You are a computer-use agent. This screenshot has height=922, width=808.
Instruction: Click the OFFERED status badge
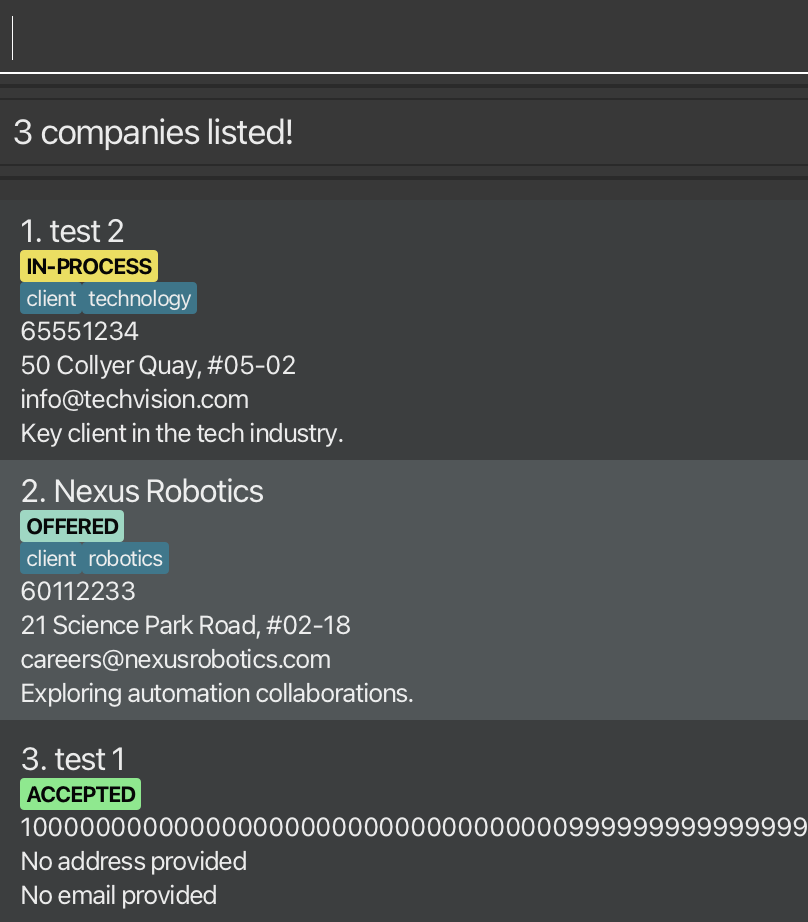(x=72, y=526)
